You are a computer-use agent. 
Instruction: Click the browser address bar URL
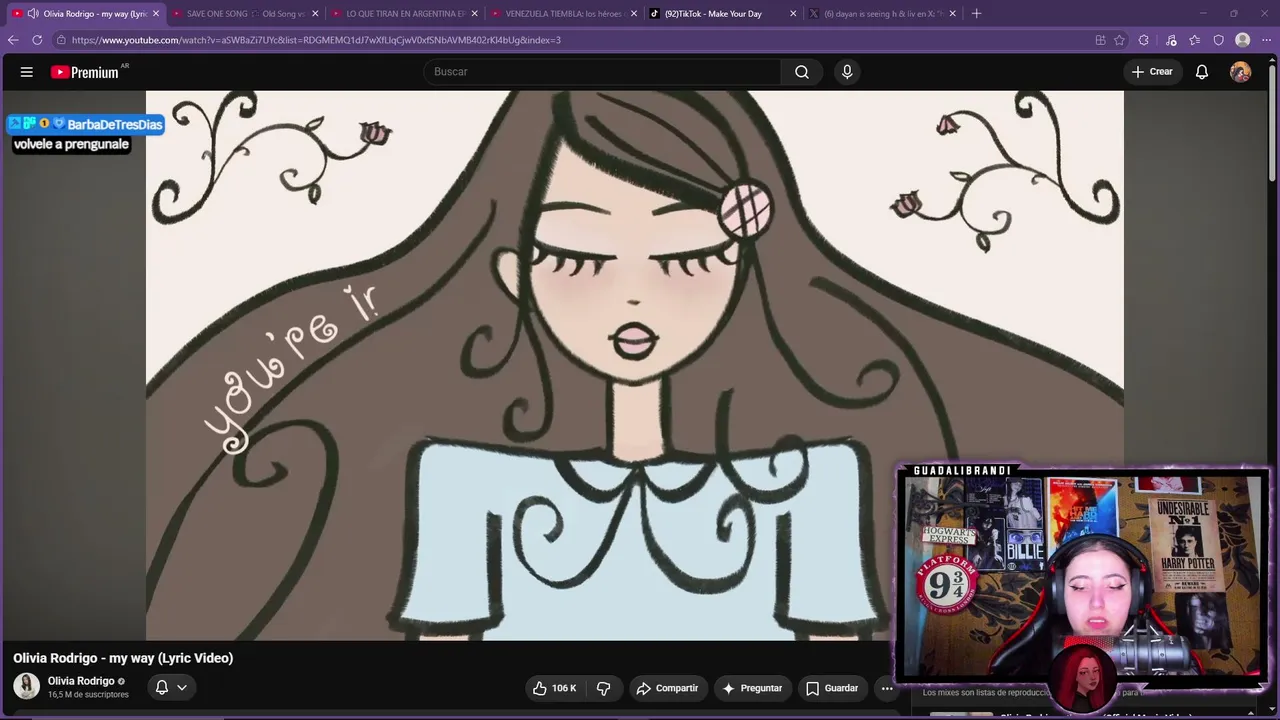tap(316, 40)
